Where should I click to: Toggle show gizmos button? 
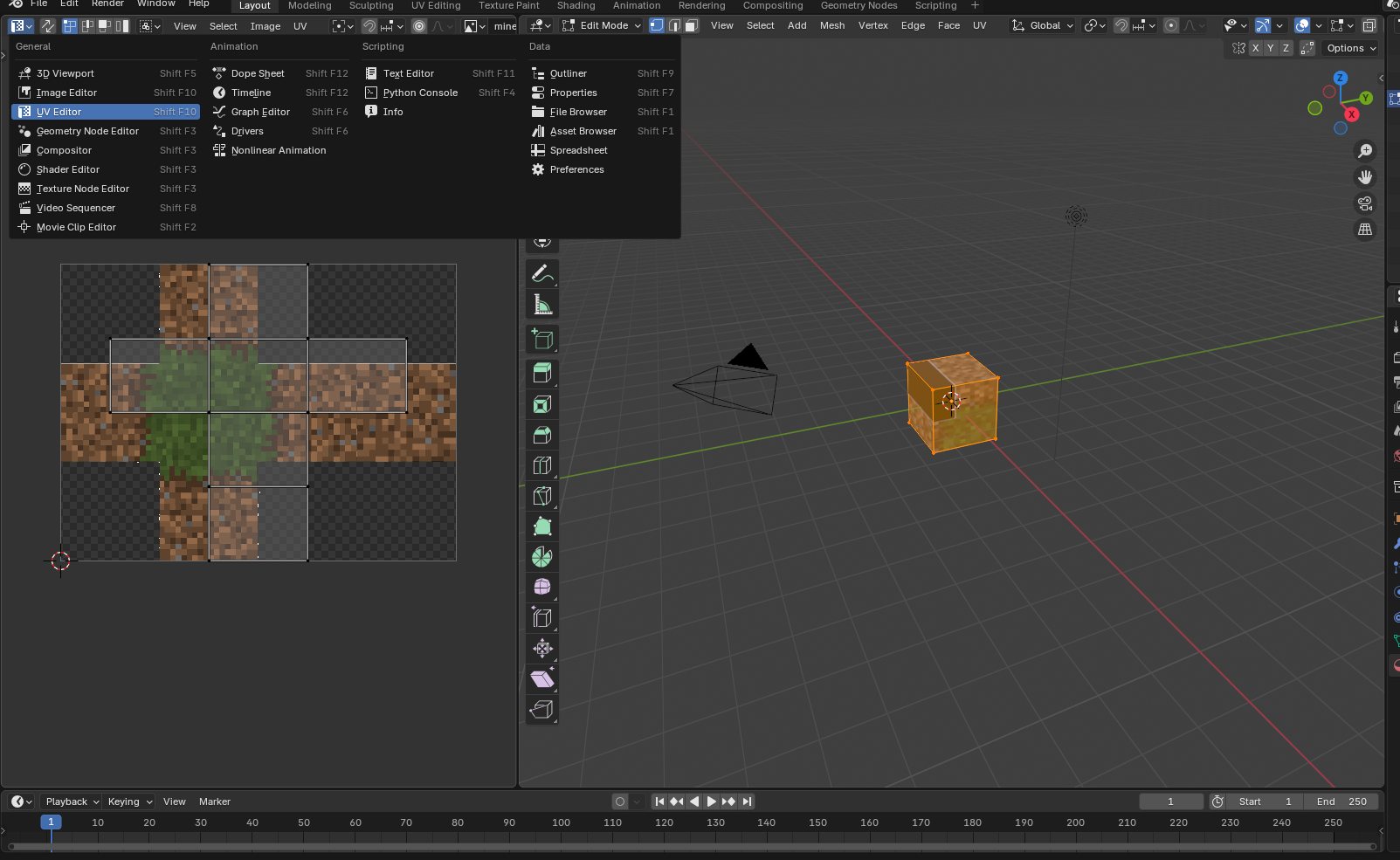point(1263,25)
